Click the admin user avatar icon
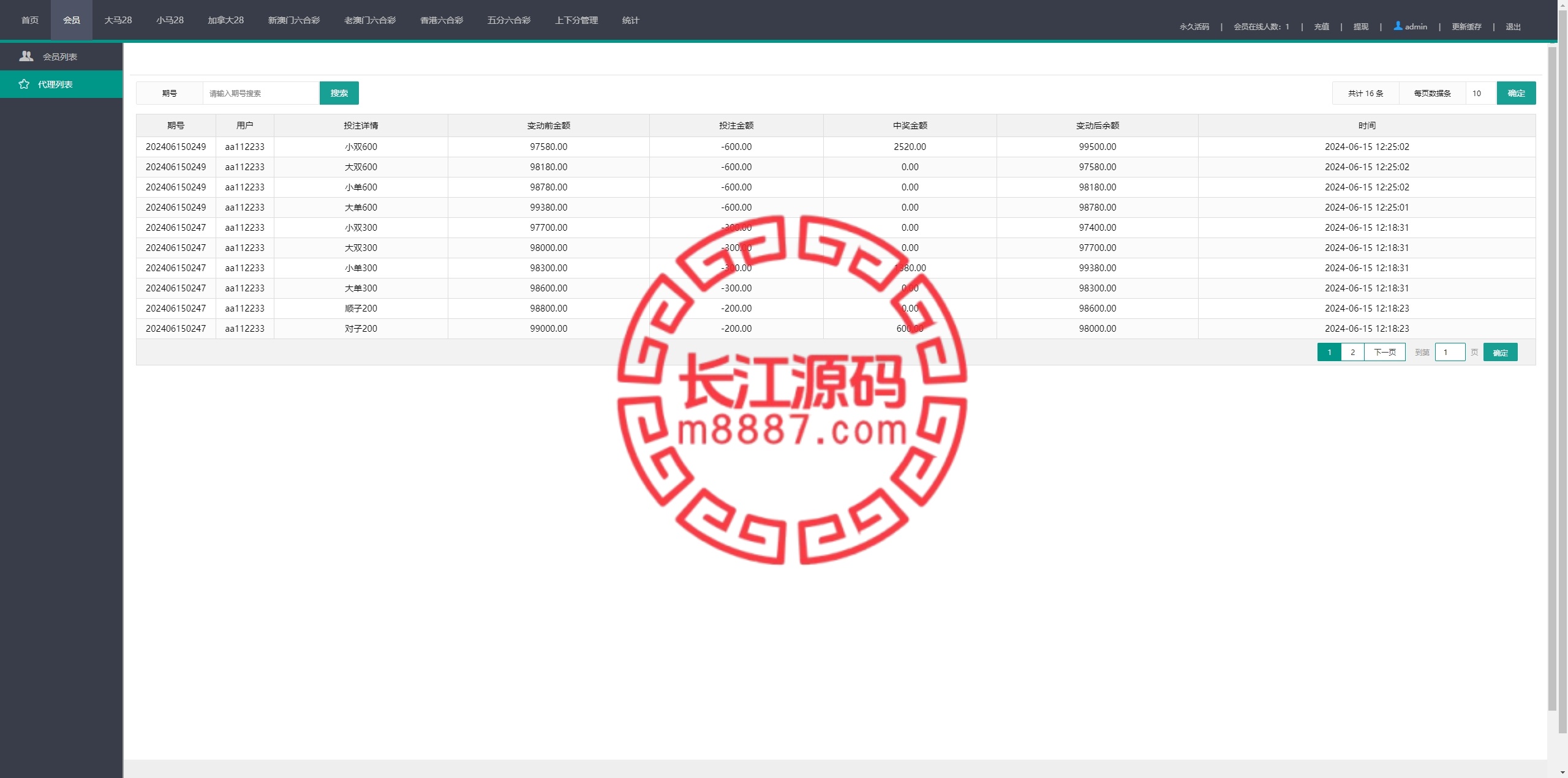Screen dimensions: 1568x778 [1398, 26]
